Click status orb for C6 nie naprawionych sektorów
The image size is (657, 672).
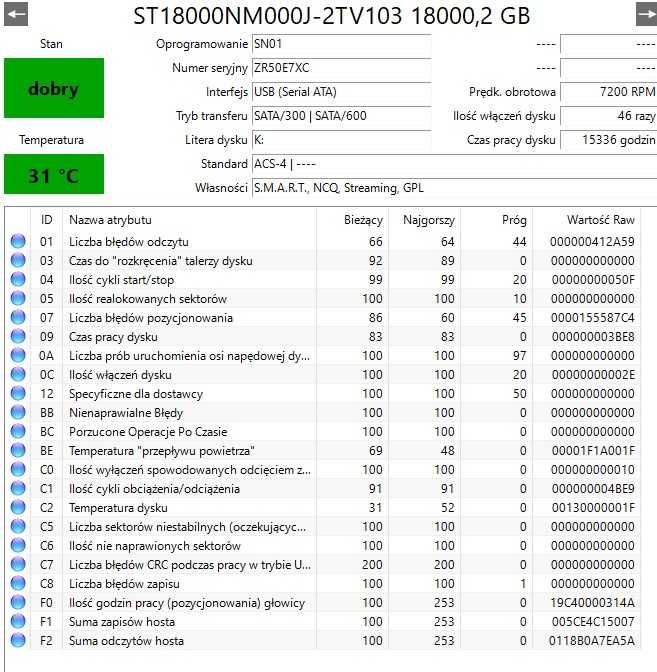tap(18, 545)
